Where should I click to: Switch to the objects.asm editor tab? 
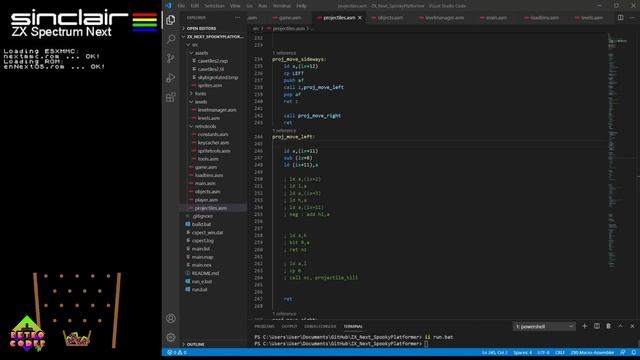tap(389, 18)
